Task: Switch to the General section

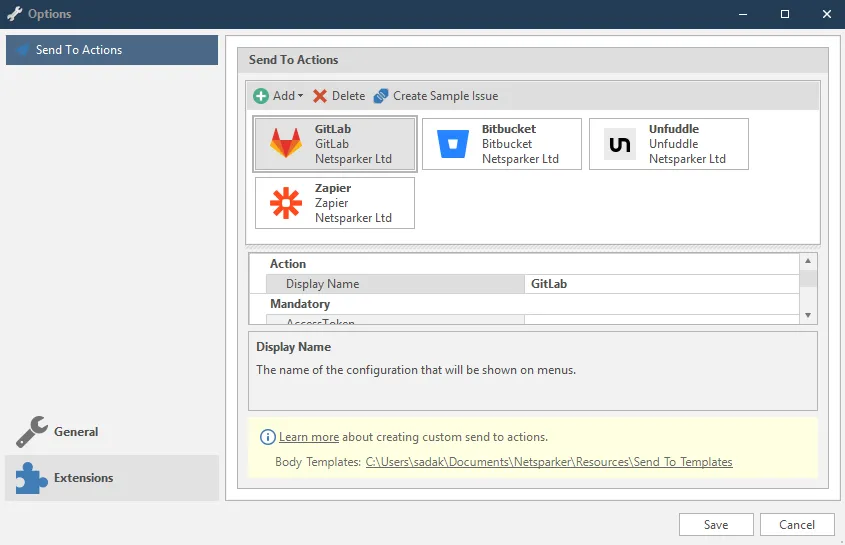Action: pyautogui.click(x=112, y=432)
